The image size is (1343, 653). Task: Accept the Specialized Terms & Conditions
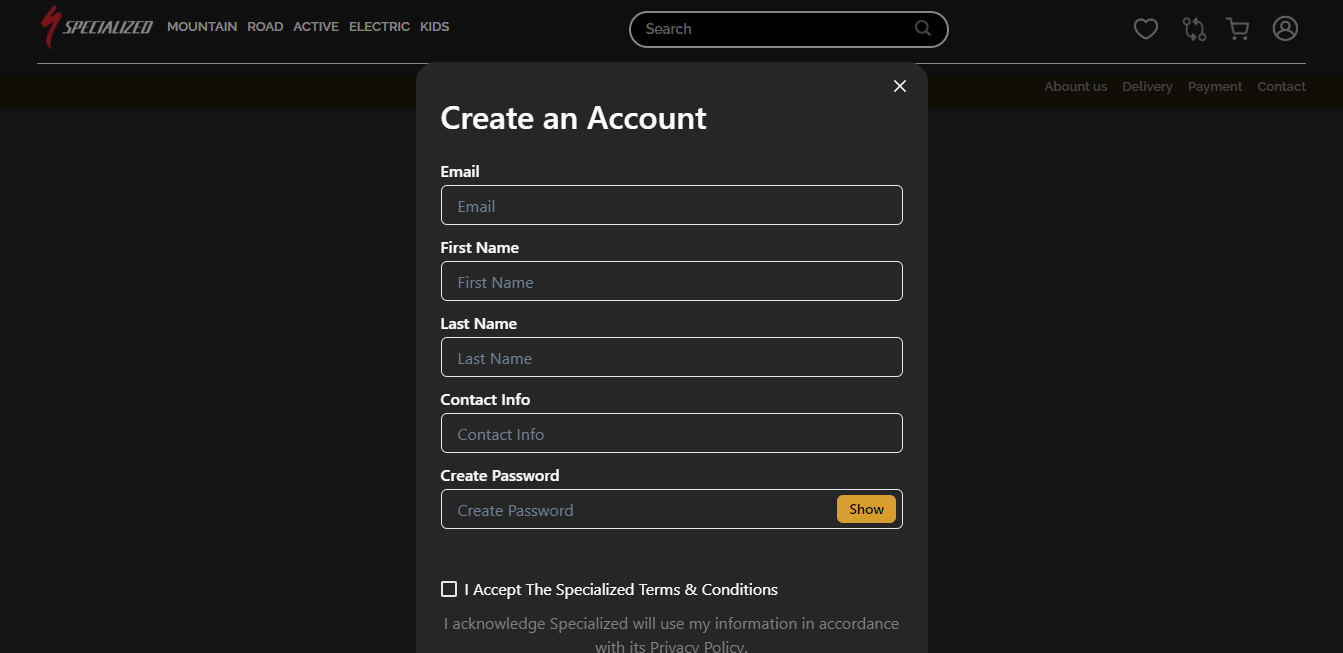pyautogui.click(x=448, y=589)
